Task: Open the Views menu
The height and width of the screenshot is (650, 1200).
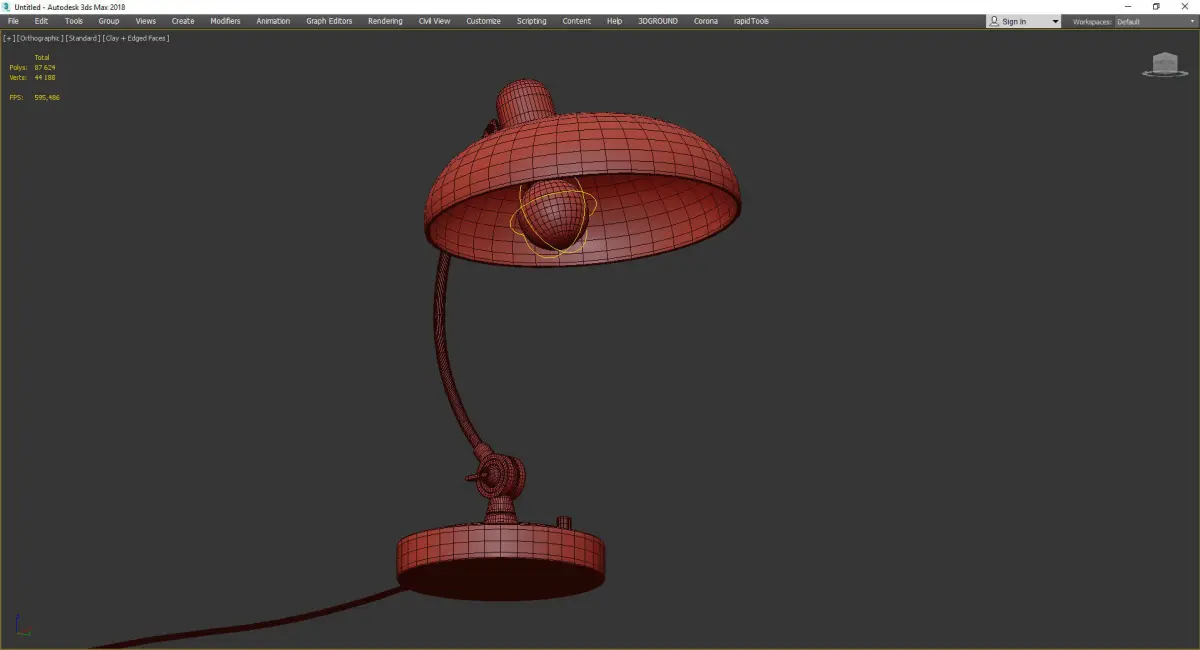Action: [x=146, y=21]
